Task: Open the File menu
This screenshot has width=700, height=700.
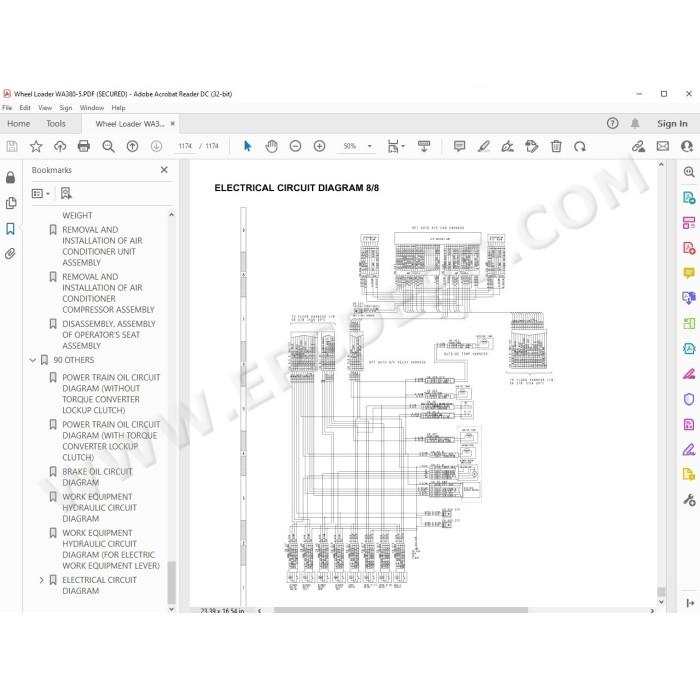Action: (x=7, y=108)
